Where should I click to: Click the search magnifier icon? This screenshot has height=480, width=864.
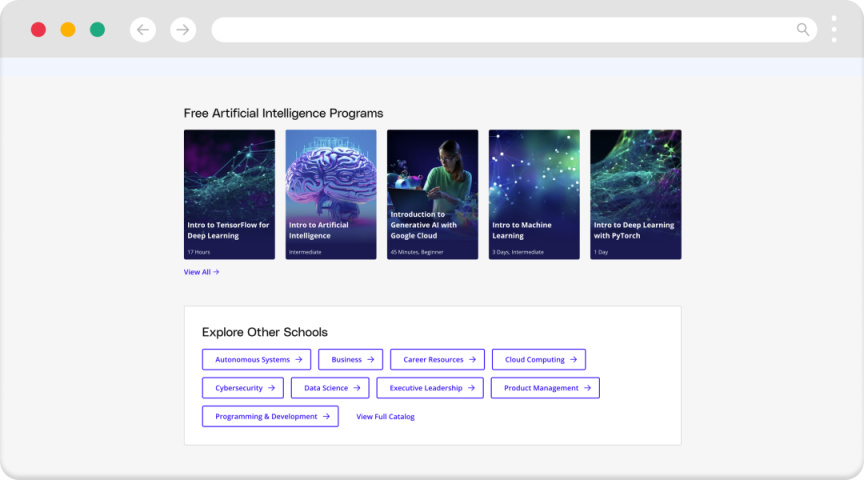coord(803,30)
